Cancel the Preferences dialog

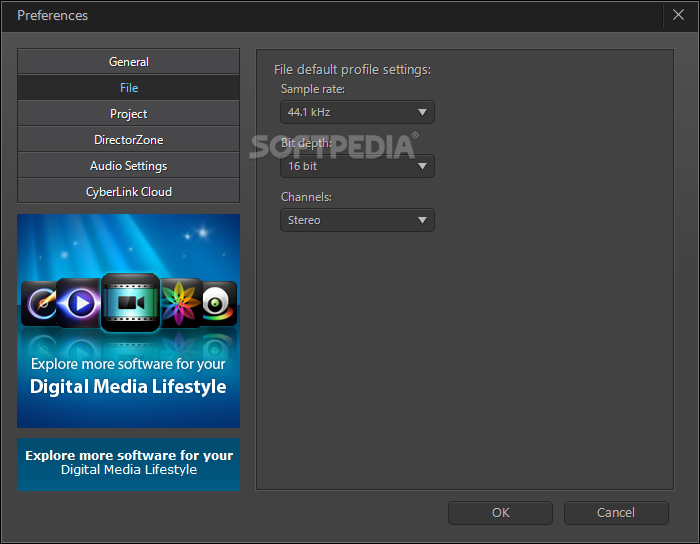(616, 513)
